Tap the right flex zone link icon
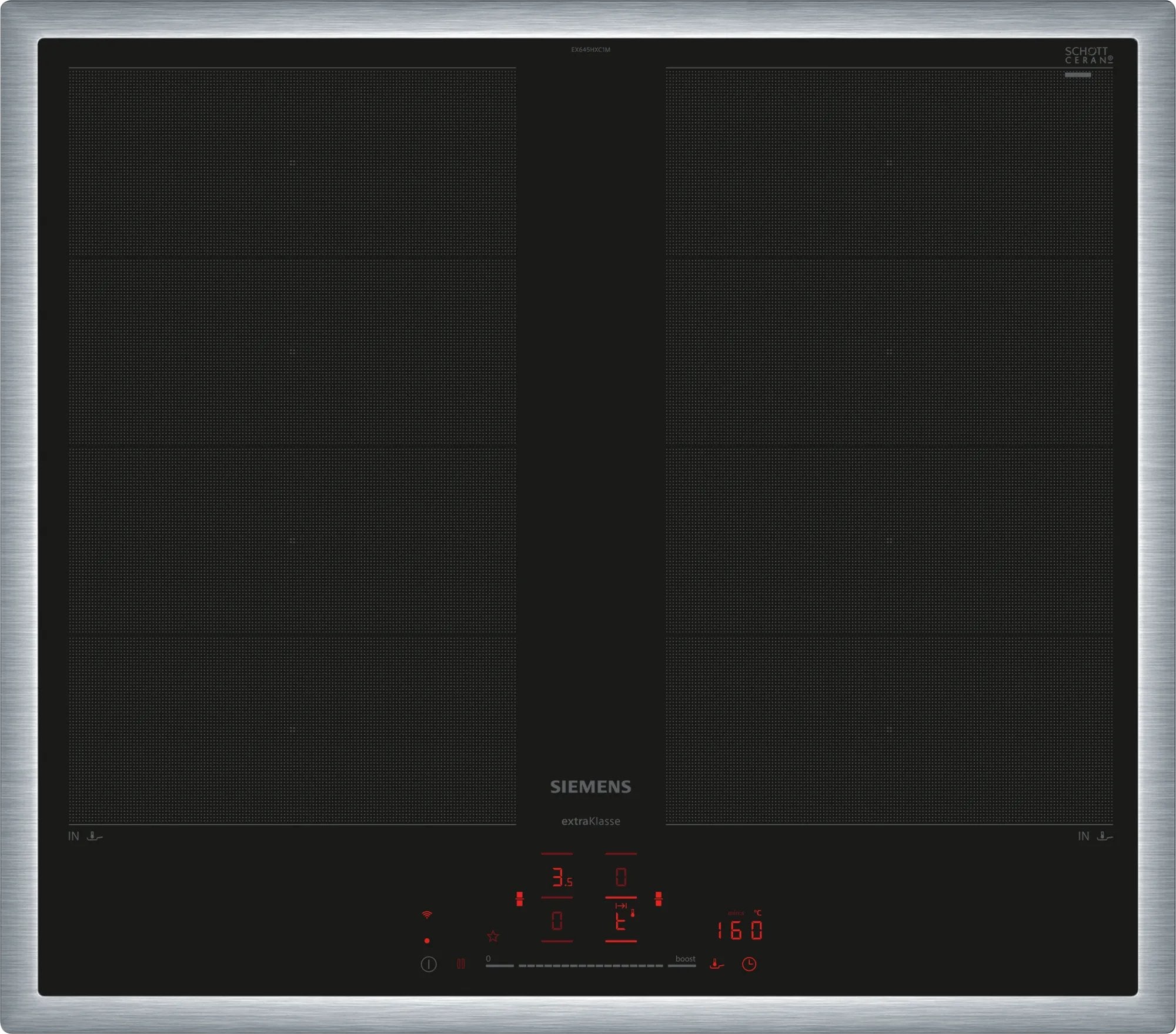 [x=659, y=898]
